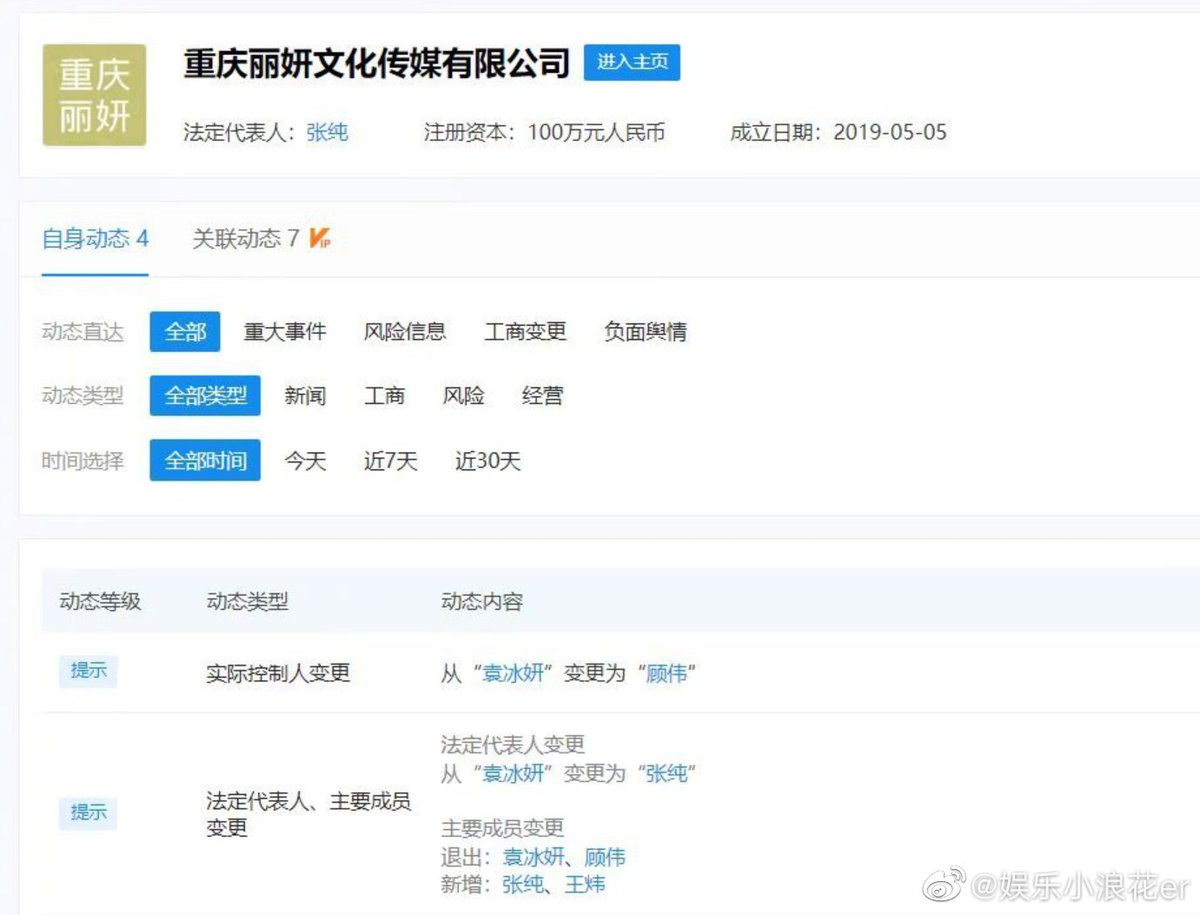1200x915 pixels.
Task: Select 全部类型 in 动态类型 filter
Action: pos(205,396)
